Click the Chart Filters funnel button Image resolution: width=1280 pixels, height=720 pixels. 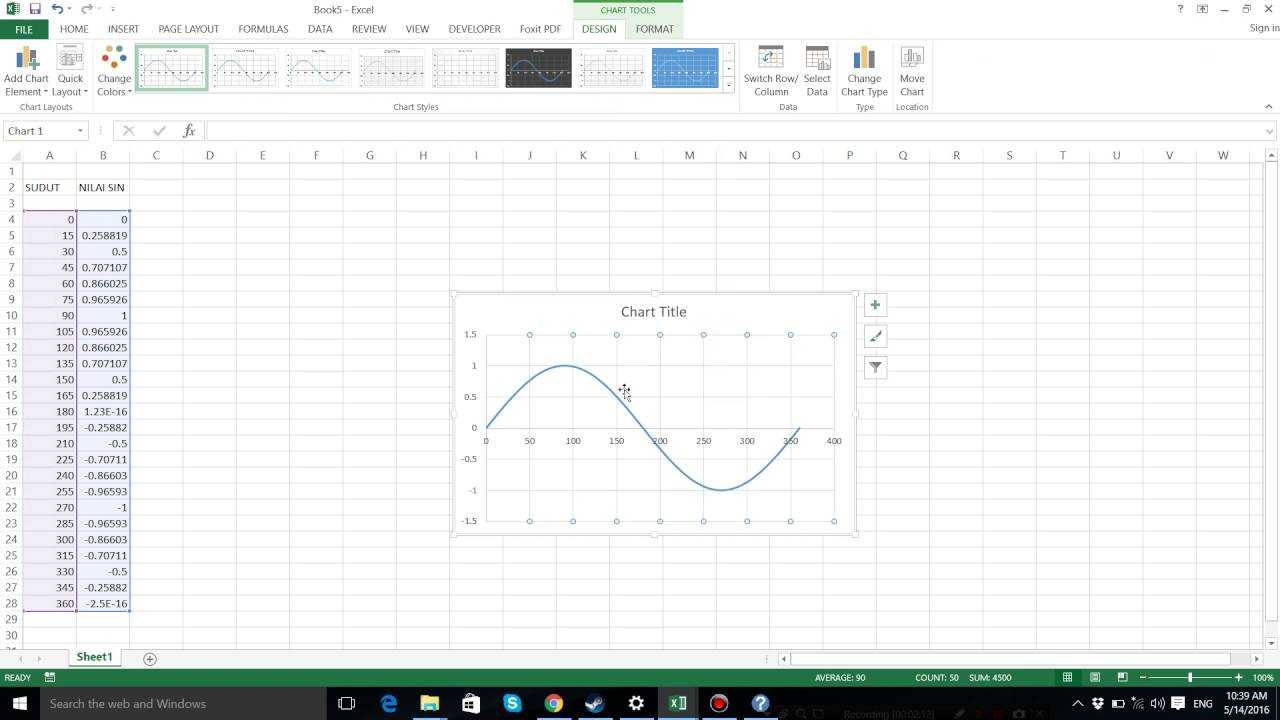[x=875, y=367]
